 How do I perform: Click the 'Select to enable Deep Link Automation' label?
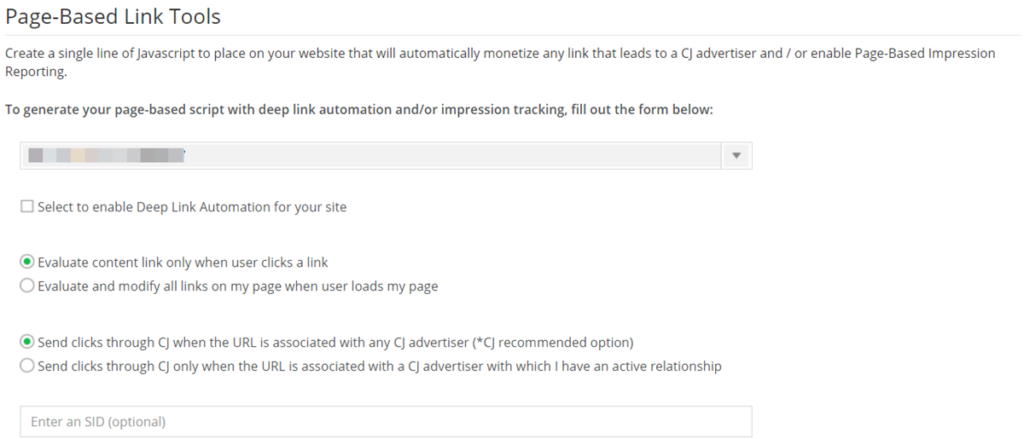click(192, 207)
